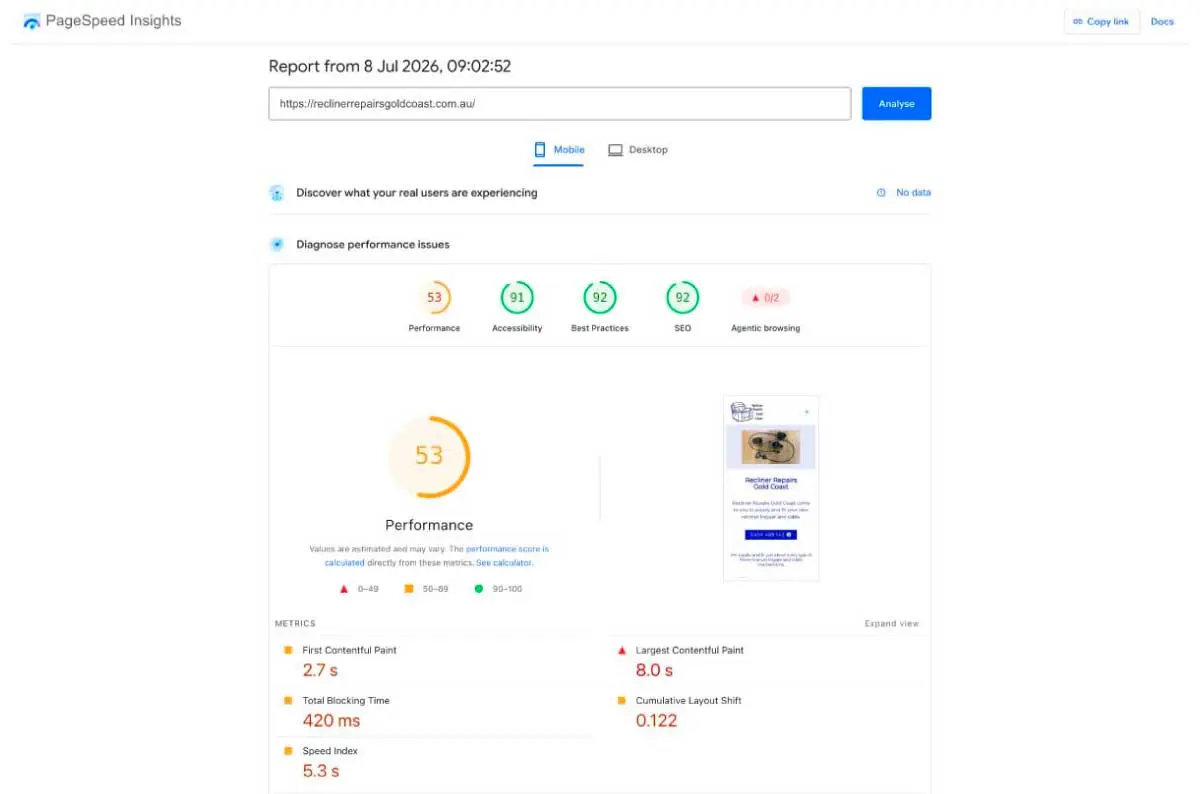
Task: Switch to the Mobile tab
Action: 559,150
